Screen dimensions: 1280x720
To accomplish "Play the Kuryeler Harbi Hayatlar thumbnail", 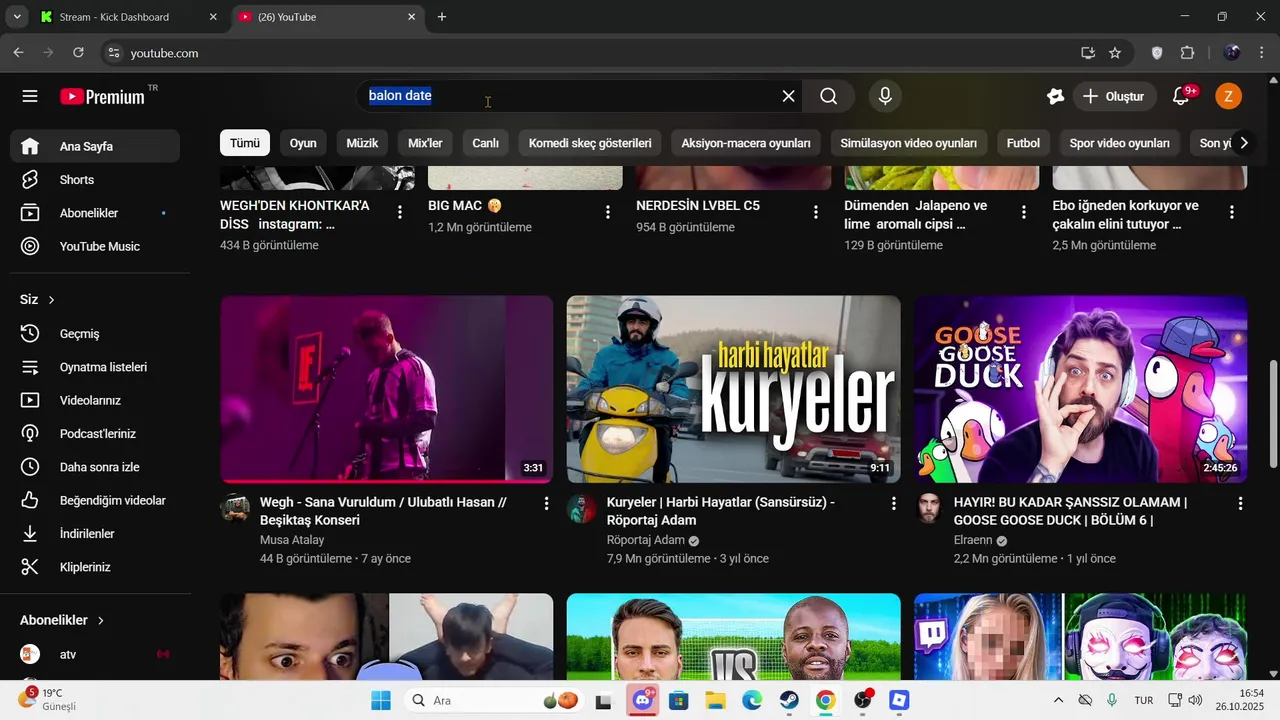I will 733,389.
